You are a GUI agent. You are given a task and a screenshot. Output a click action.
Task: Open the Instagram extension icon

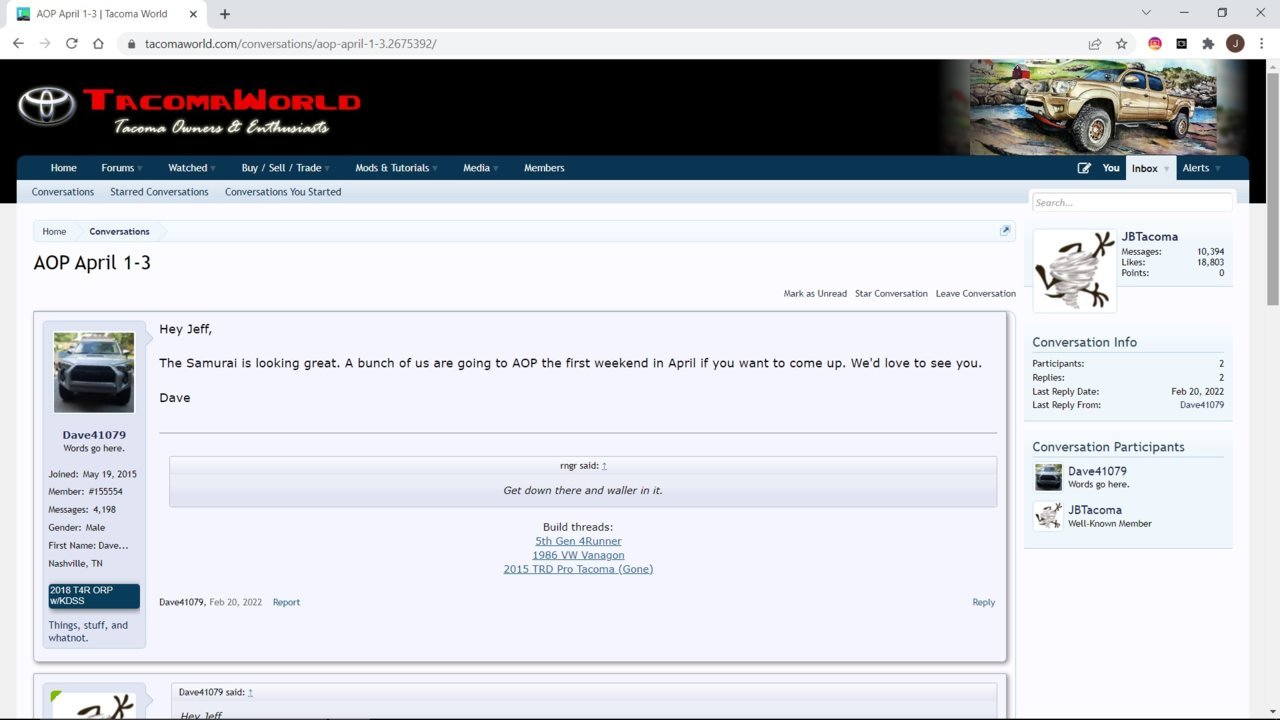pos(1155,44)
